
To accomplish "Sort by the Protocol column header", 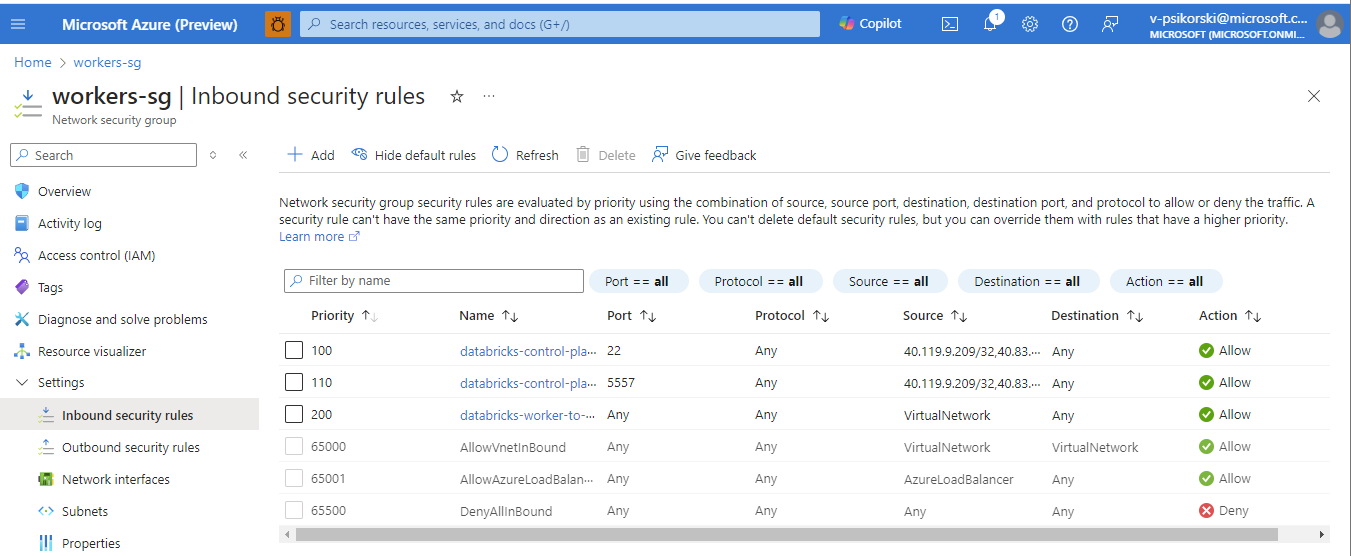I will coord(792,315).
